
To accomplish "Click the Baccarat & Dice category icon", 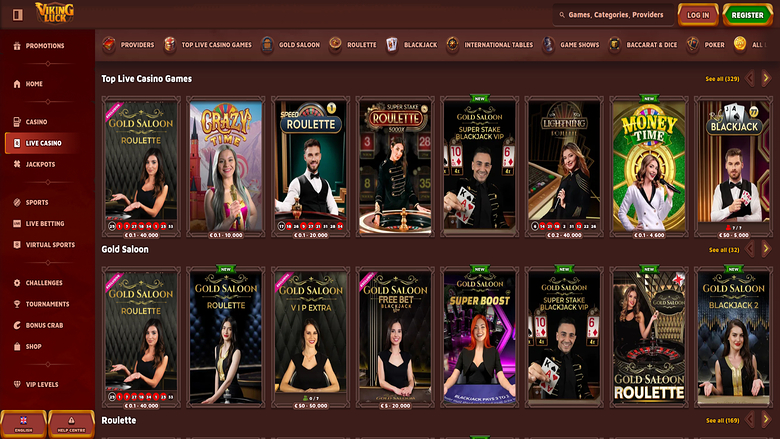I will coord(614,45).
